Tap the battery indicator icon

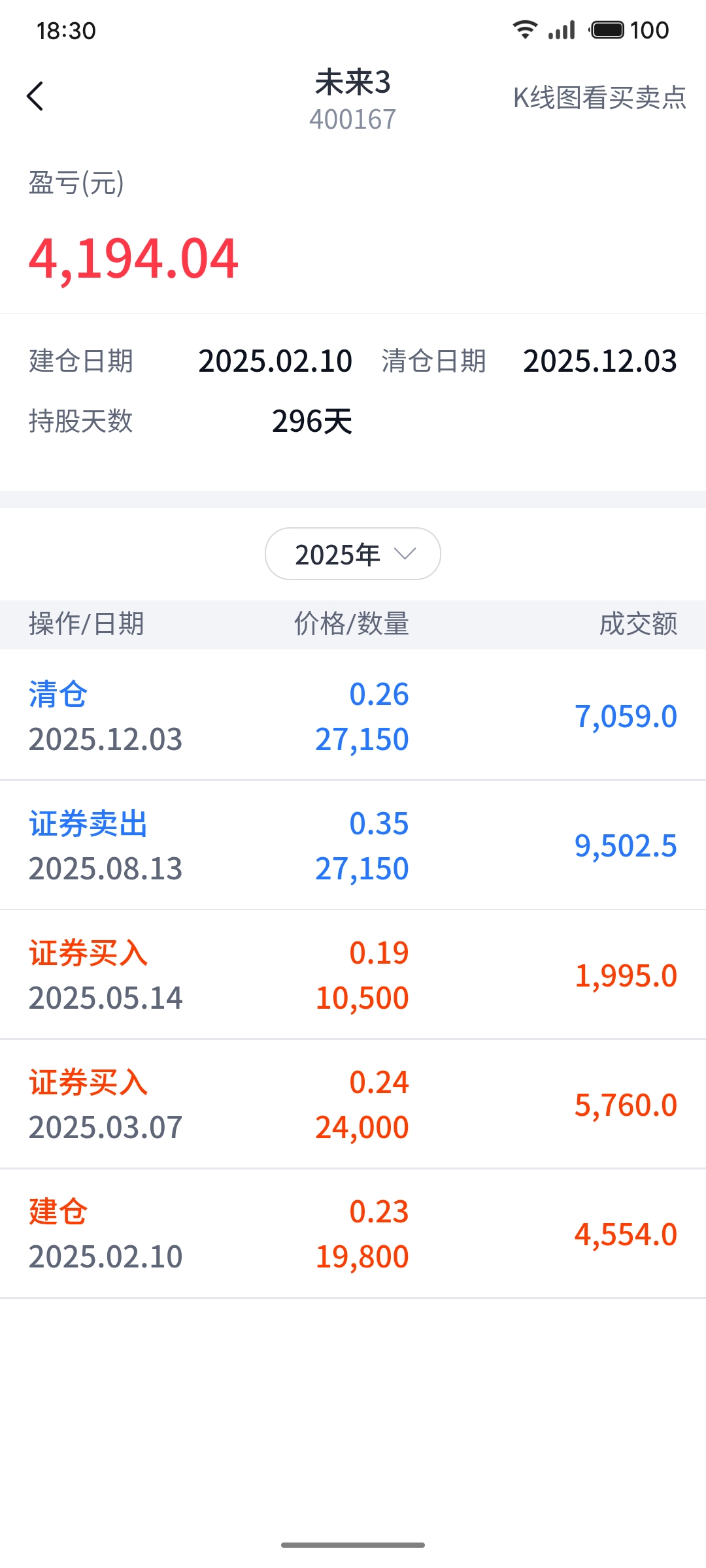coord(608,30)
